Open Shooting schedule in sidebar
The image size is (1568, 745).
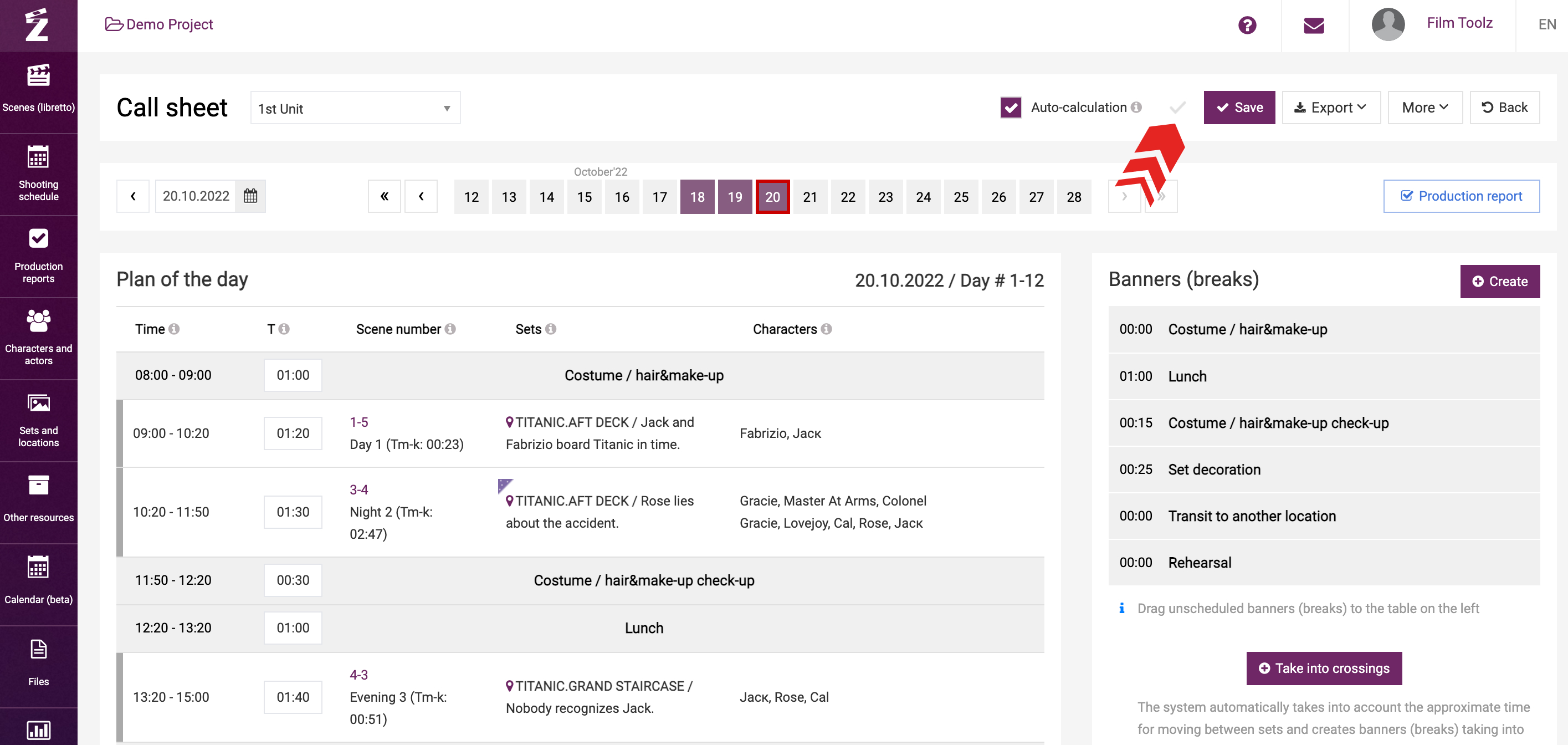(38, 174)
